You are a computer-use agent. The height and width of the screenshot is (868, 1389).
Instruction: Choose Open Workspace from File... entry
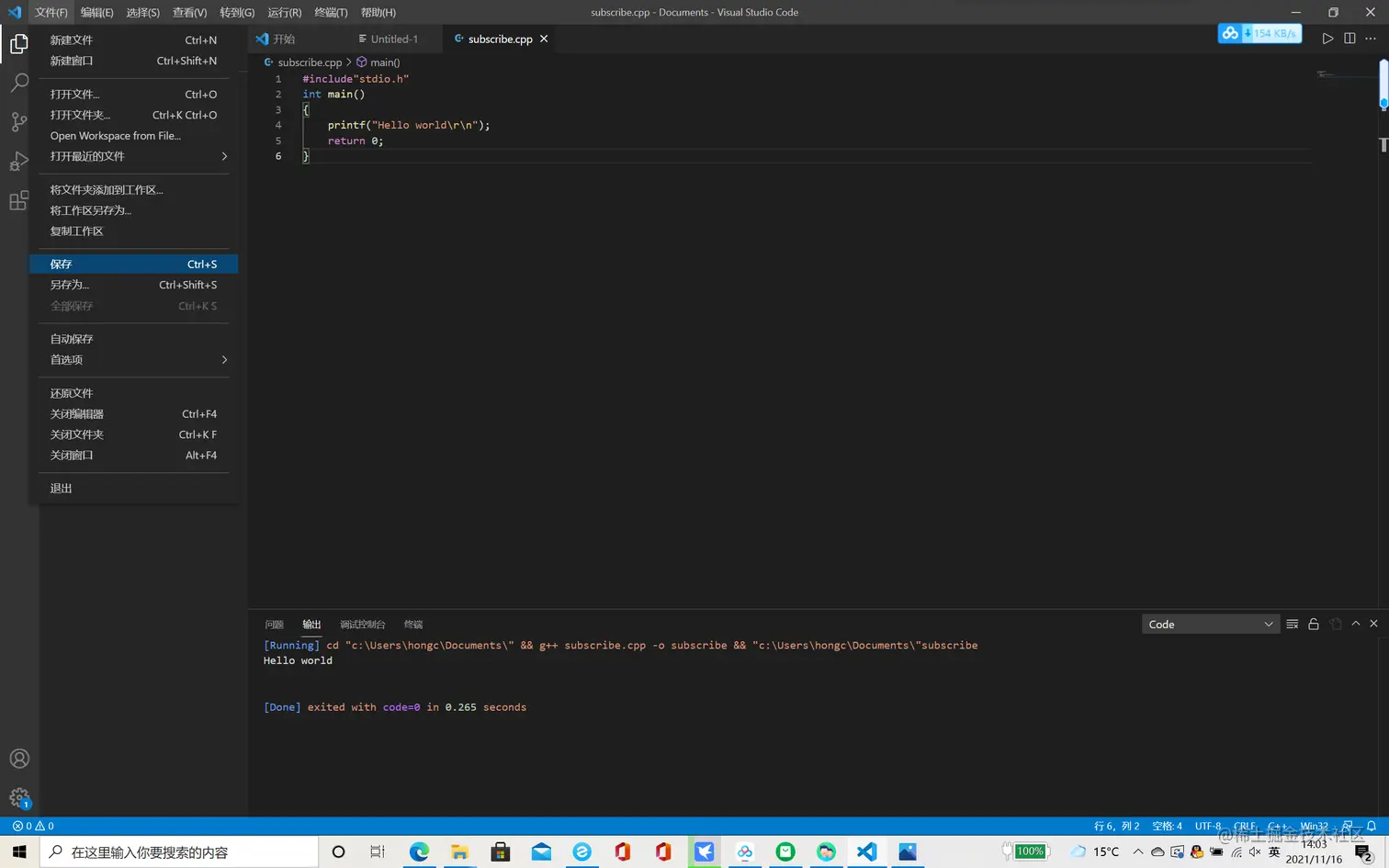[x=133, y=136]
